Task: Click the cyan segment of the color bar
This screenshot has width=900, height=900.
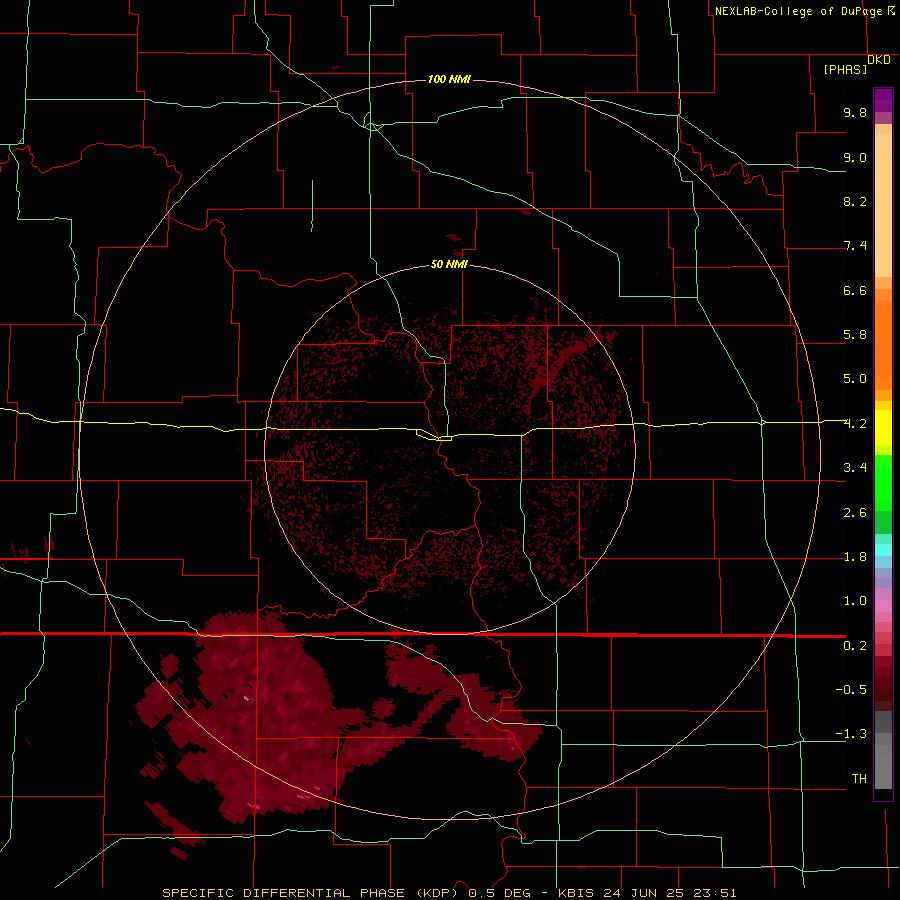Action: click(883, 550)
